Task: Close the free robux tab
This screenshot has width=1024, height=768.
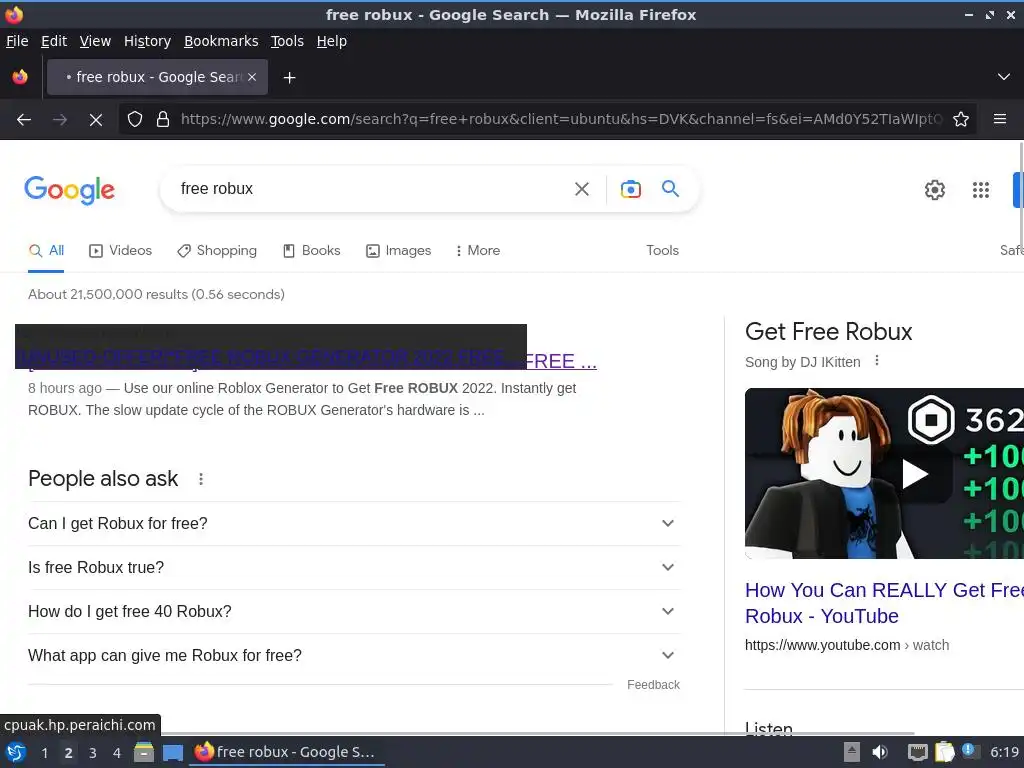Action: coord(252,77)
